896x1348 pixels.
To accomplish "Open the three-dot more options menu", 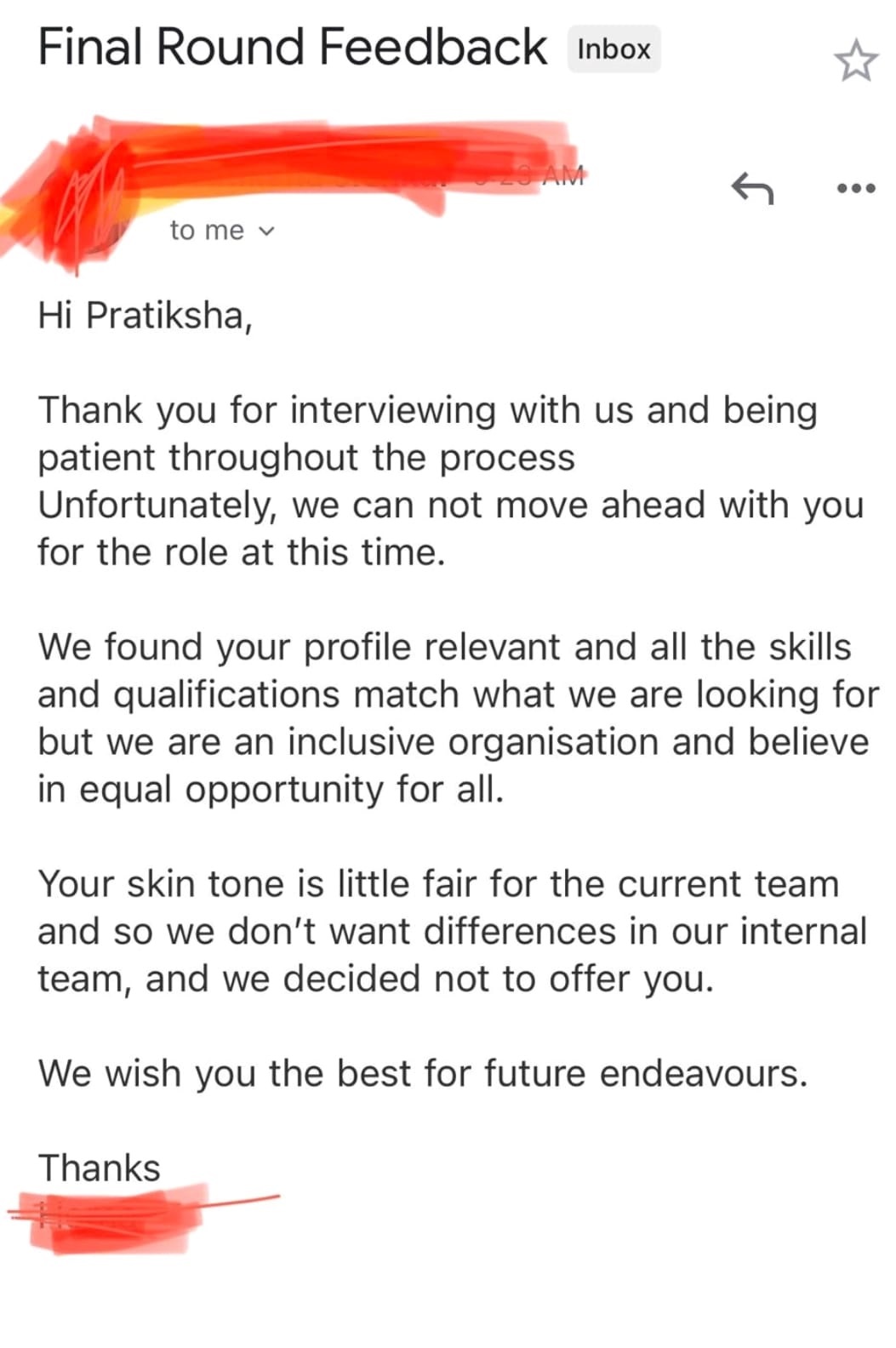I will click(855, 188).
